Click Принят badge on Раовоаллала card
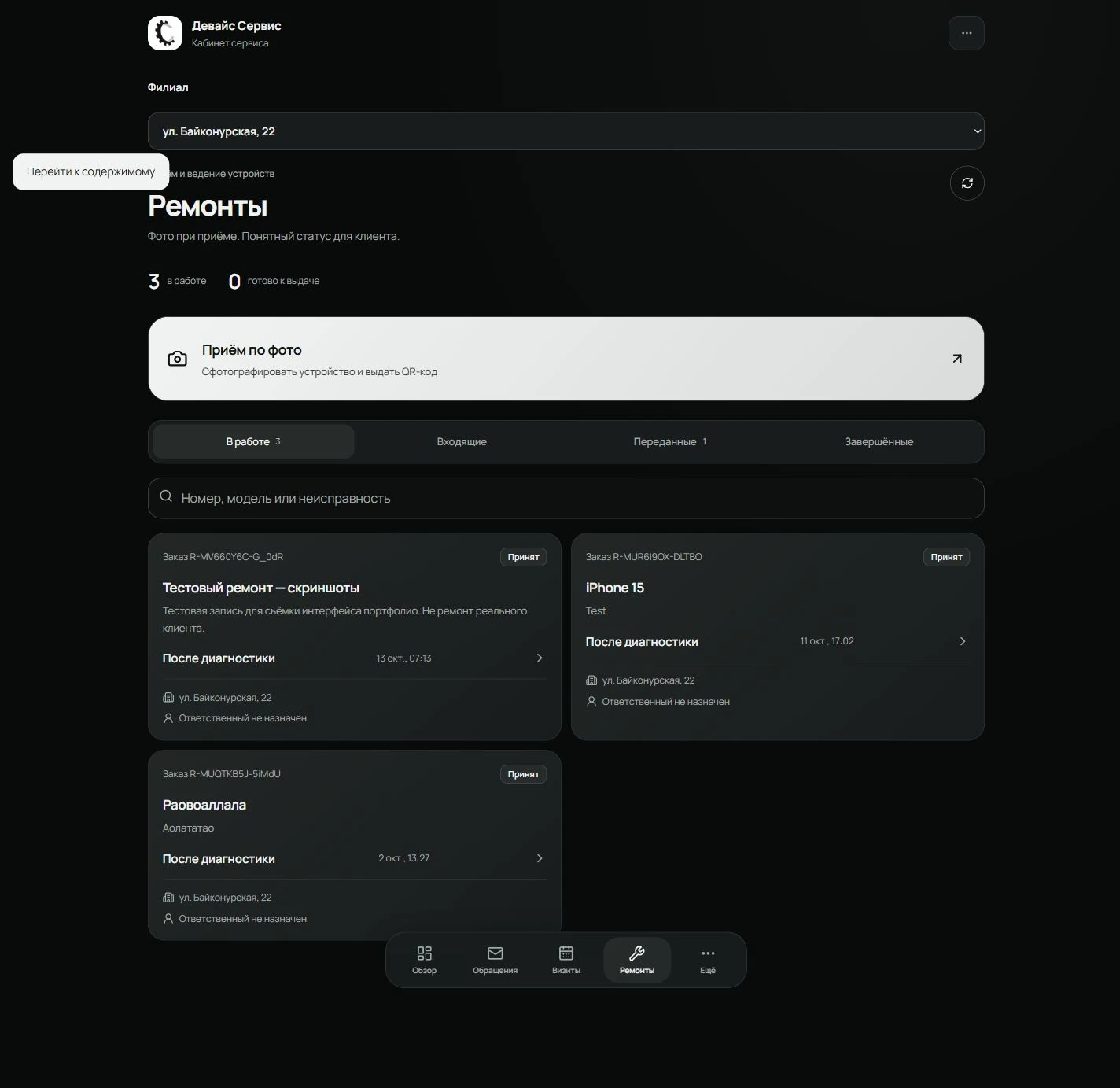The image size is (1120, 1088). coord(523,774)
